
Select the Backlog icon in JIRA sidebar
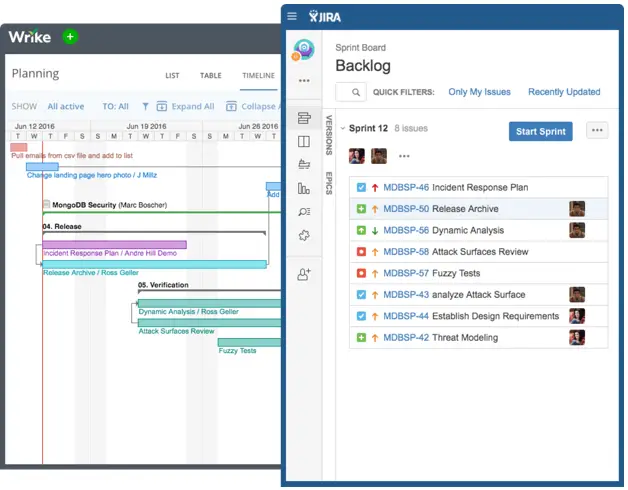tap(304, 118)
